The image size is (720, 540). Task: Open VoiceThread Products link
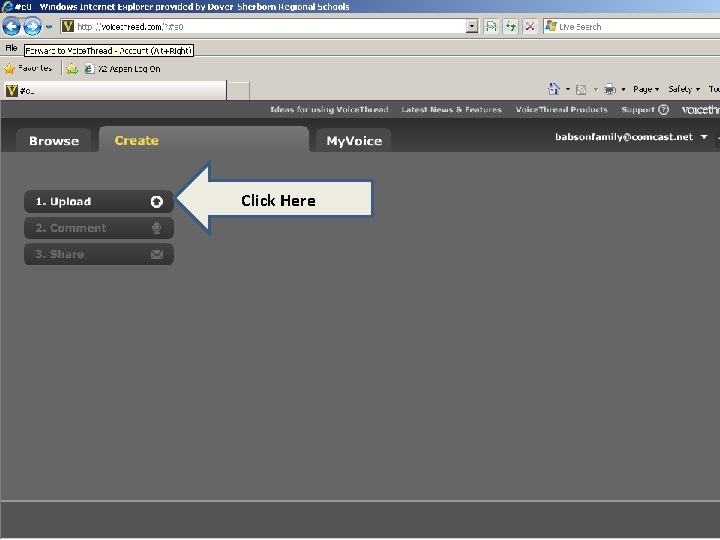(561, 109)
